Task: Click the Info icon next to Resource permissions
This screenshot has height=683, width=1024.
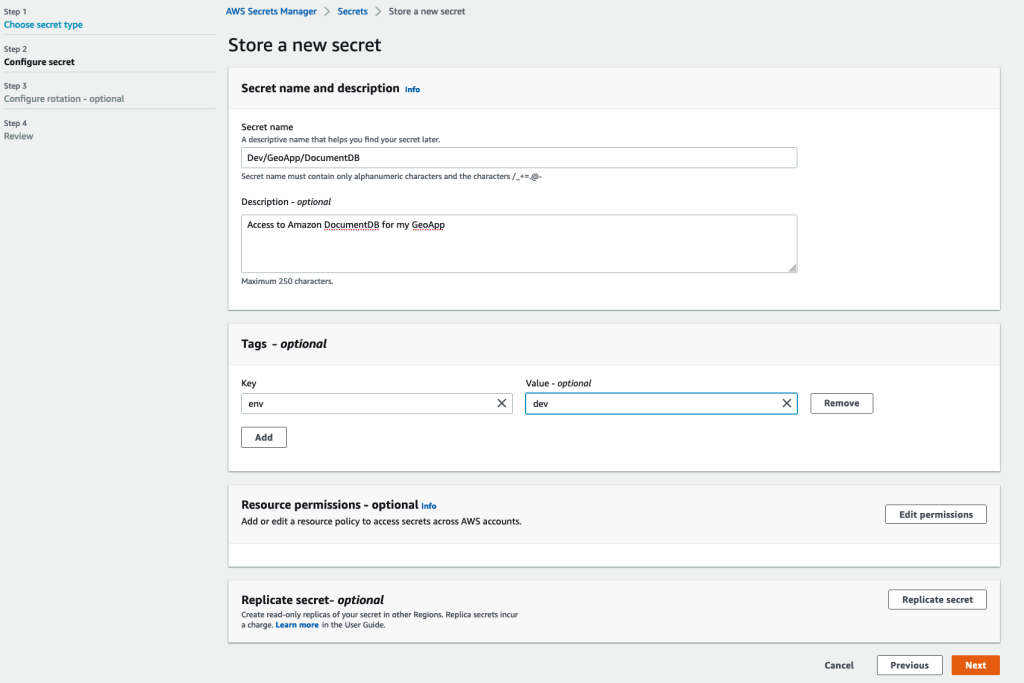Action: pyautogui.click(x=429, y=506)
